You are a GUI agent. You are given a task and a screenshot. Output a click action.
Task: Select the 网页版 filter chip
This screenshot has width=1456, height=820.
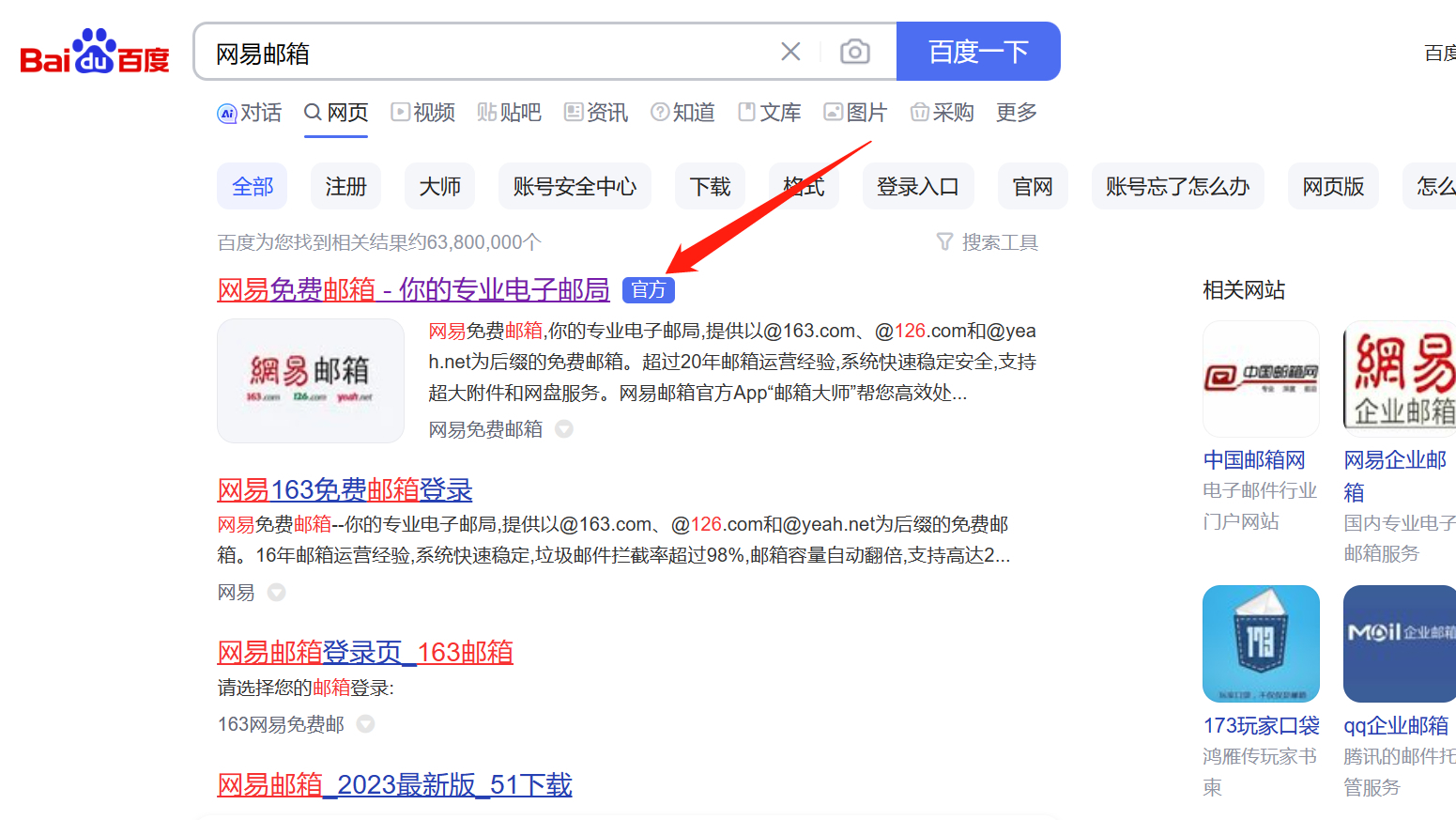pos(1333,186)
